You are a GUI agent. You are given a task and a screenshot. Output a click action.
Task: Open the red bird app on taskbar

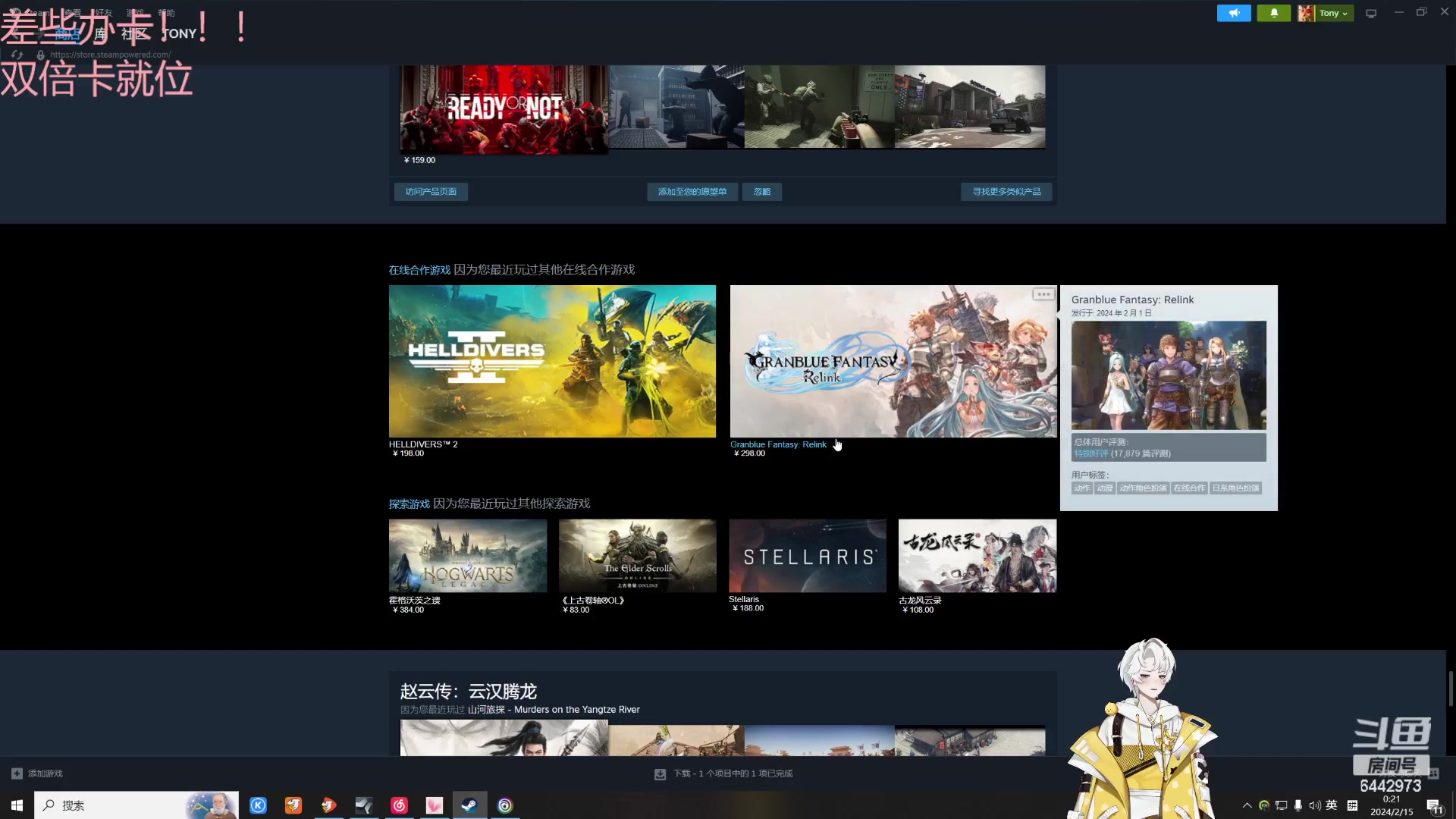tap(328, 805)
